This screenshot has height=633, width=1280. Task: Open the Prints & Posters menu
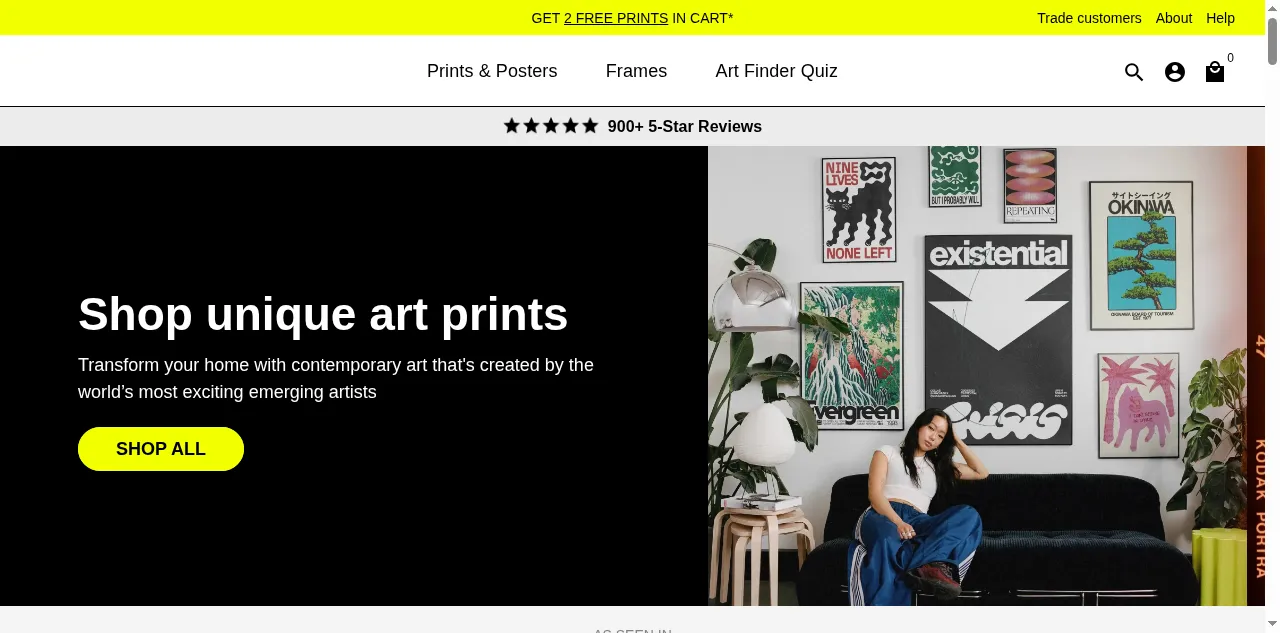point(492,71)
